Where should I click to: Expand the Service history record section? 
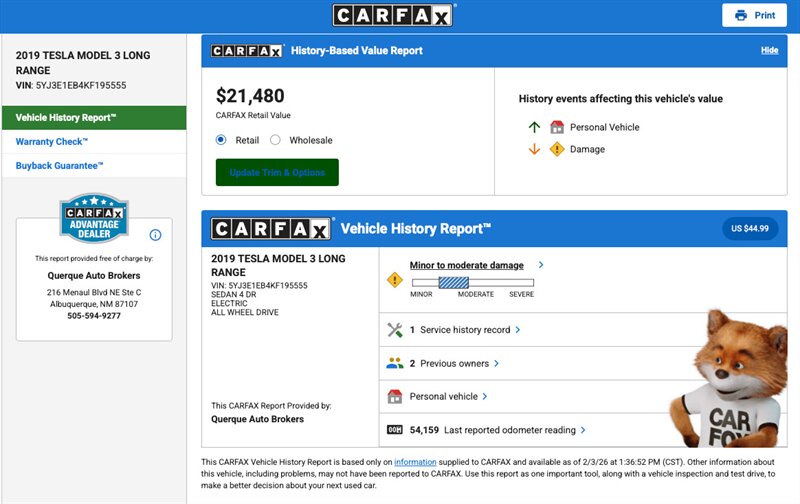tap(465, 330)
